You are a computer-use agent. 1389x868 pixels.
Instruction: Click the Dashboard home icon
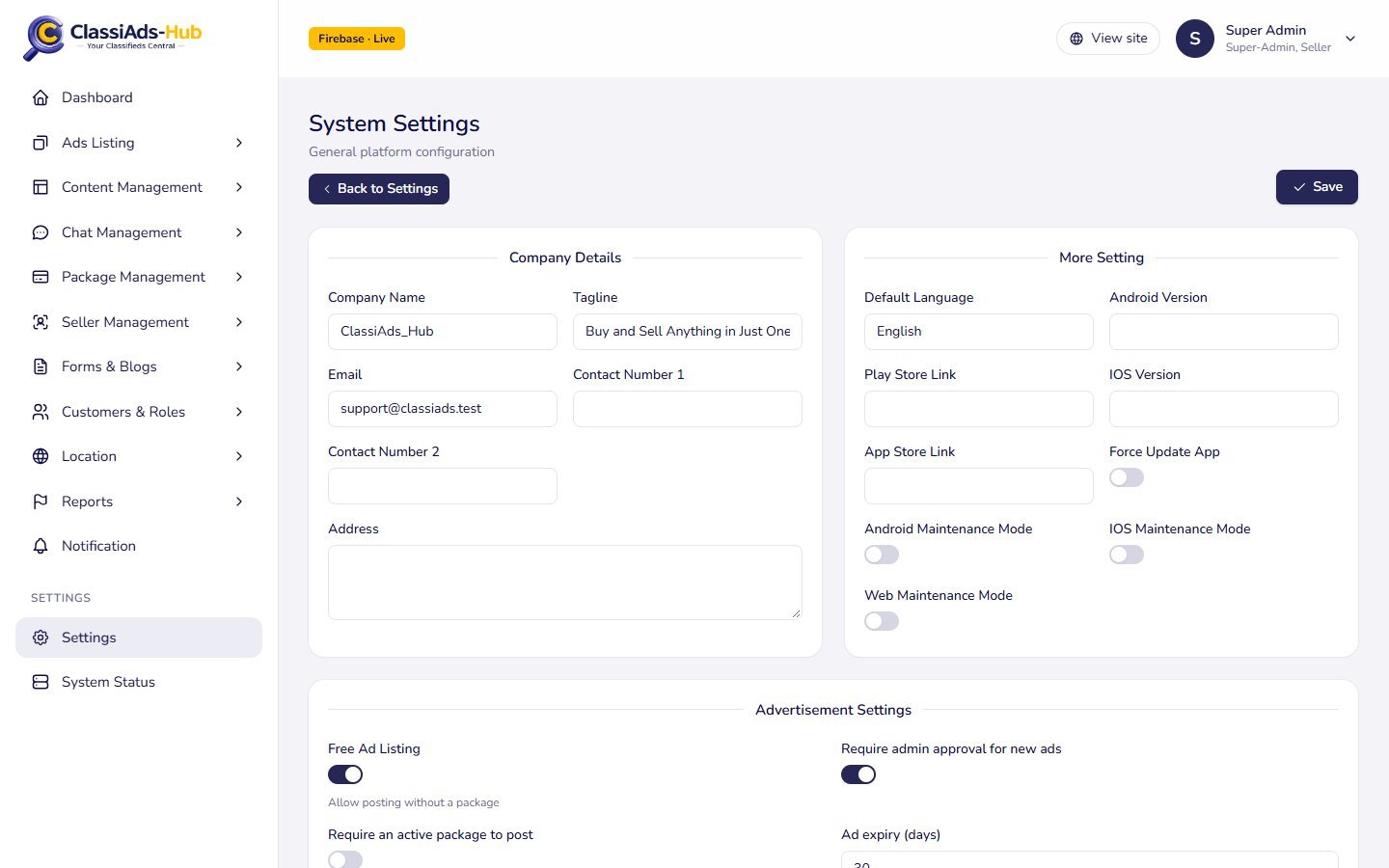pos(41,97)
